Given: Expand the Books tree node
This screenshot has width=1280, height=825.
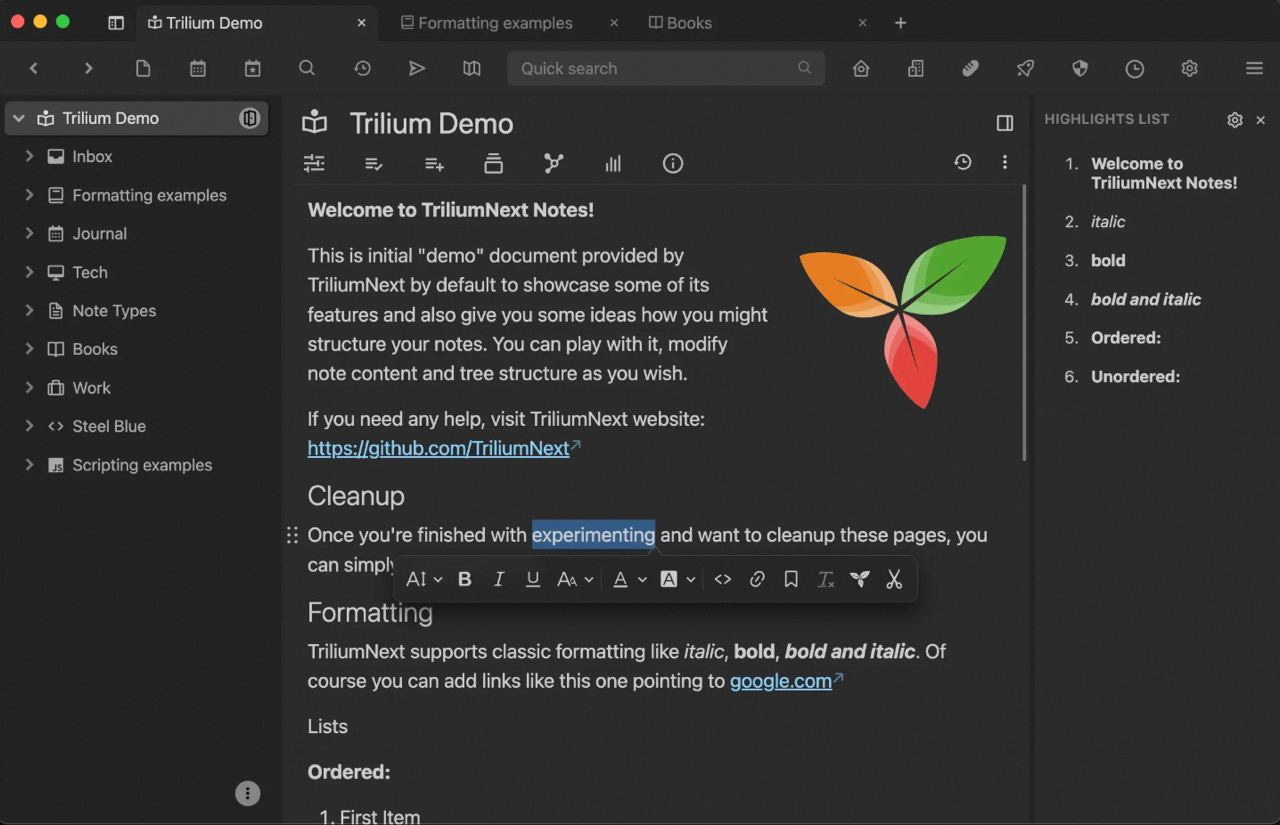Looking at the screenshot, I should (29, 349).
